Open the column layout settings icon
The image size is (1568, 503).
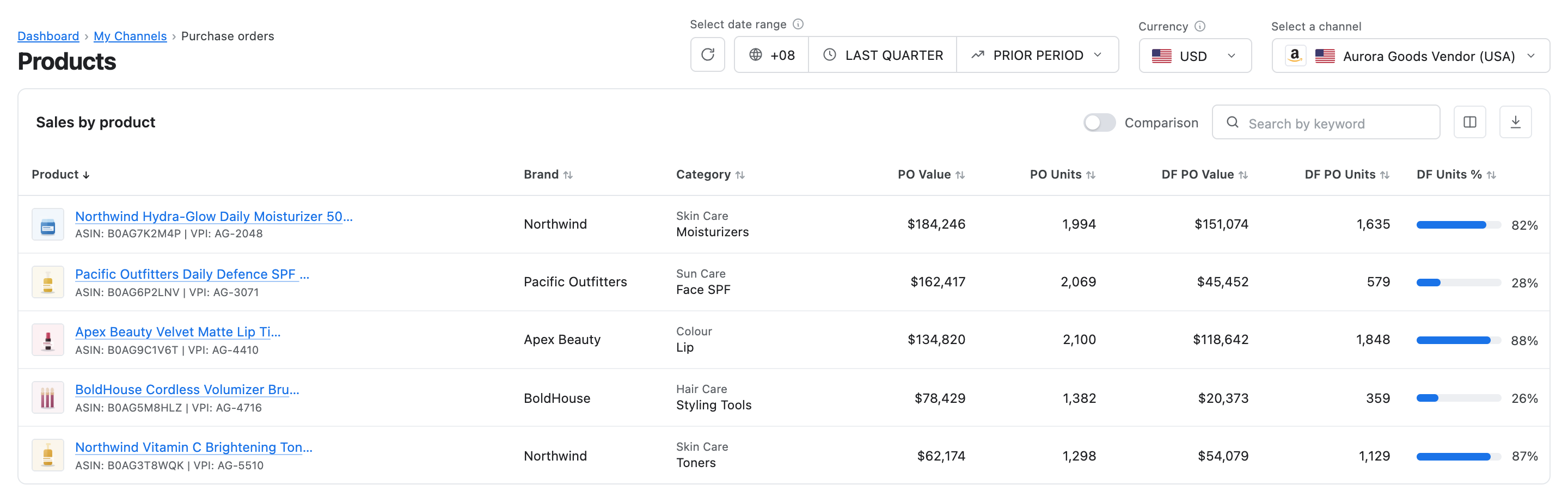pos(1469,122)
